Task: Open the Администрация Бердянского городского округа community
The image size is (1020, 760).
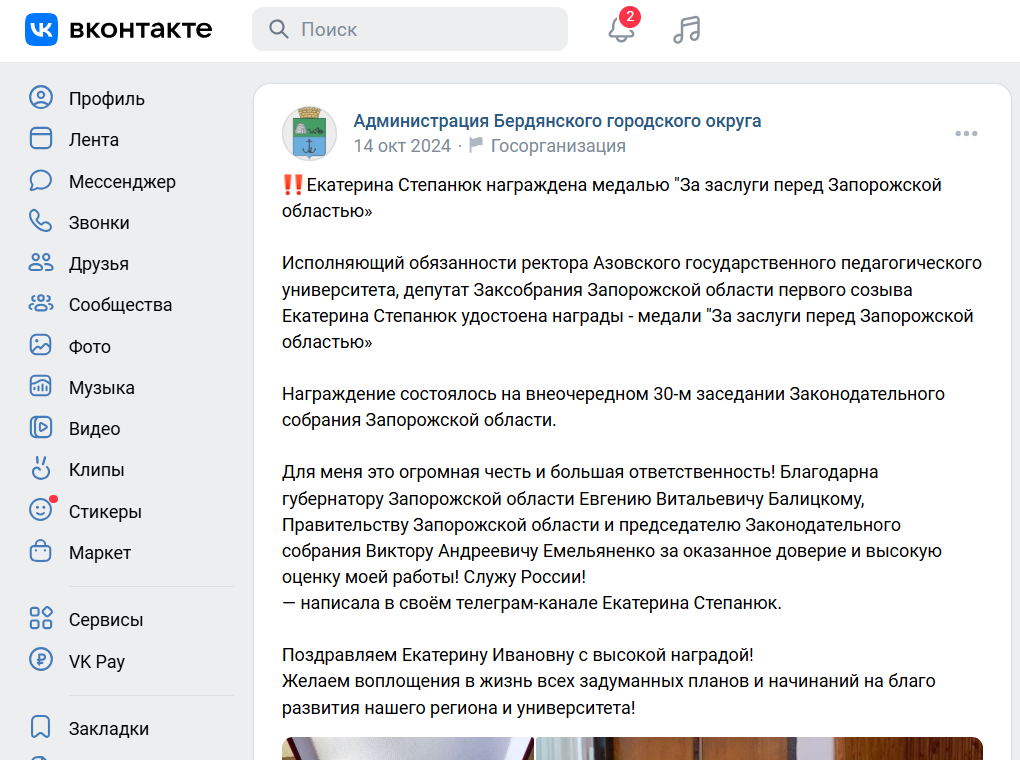Action: coord(556,120)
